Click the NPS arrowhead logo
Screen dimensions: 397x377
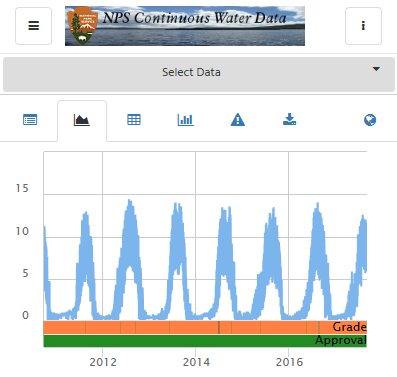82,26
